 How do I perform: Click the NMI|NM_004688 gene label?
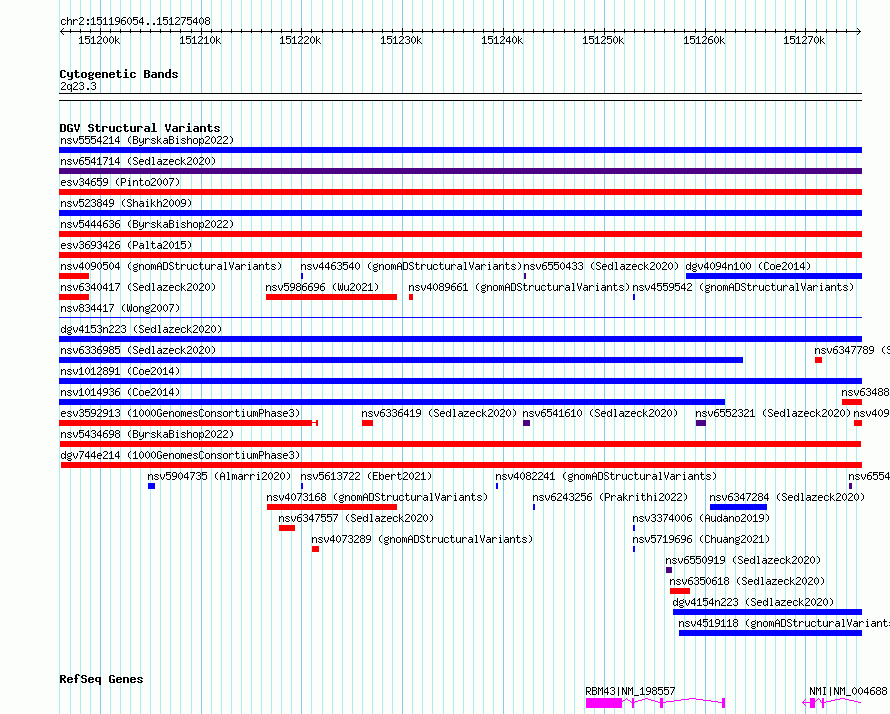point(848,691)
